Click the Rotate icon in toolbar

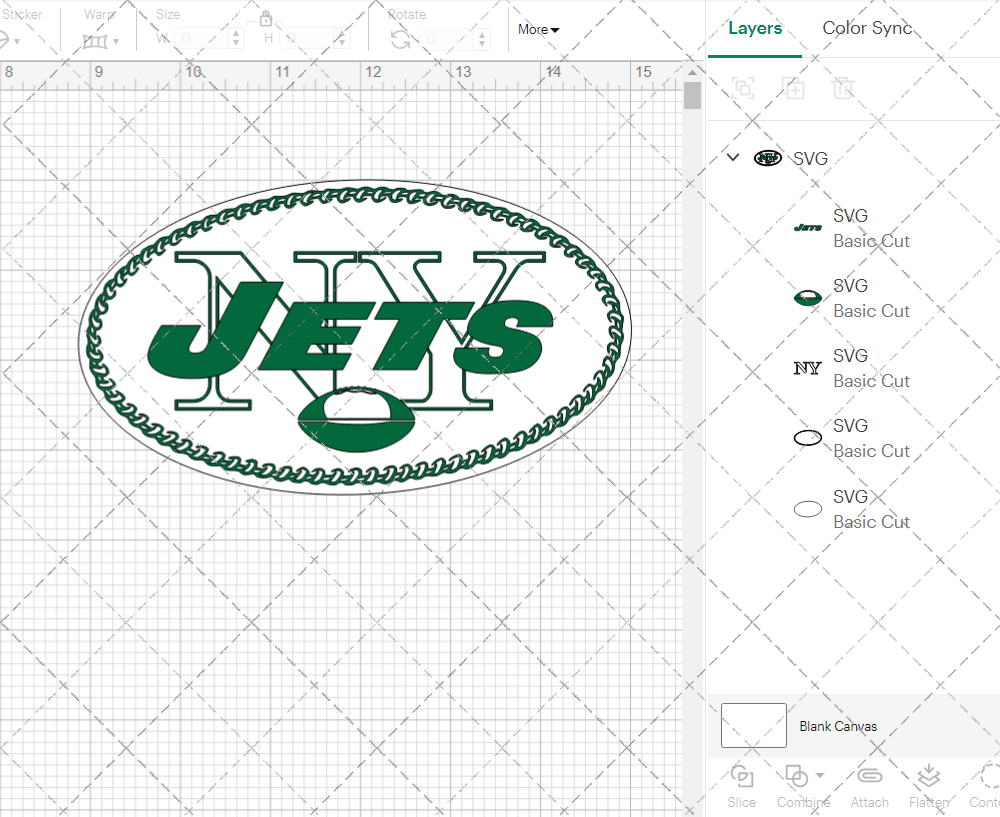(401, 40)
